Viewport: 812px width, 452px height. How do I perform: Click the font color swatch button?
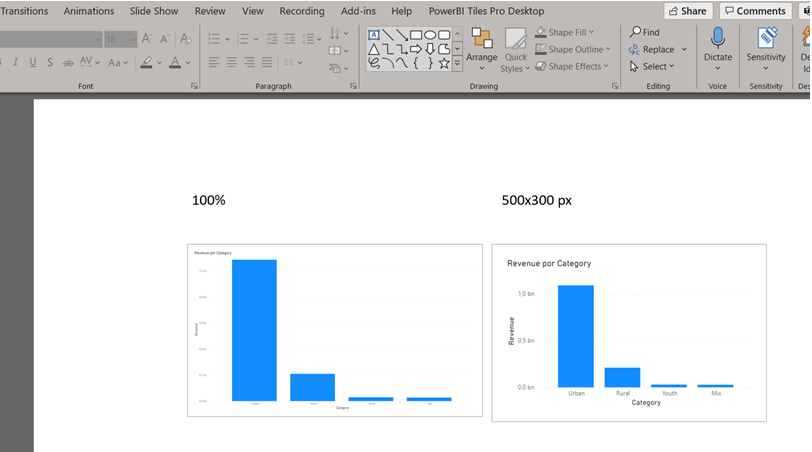[176, 62]
